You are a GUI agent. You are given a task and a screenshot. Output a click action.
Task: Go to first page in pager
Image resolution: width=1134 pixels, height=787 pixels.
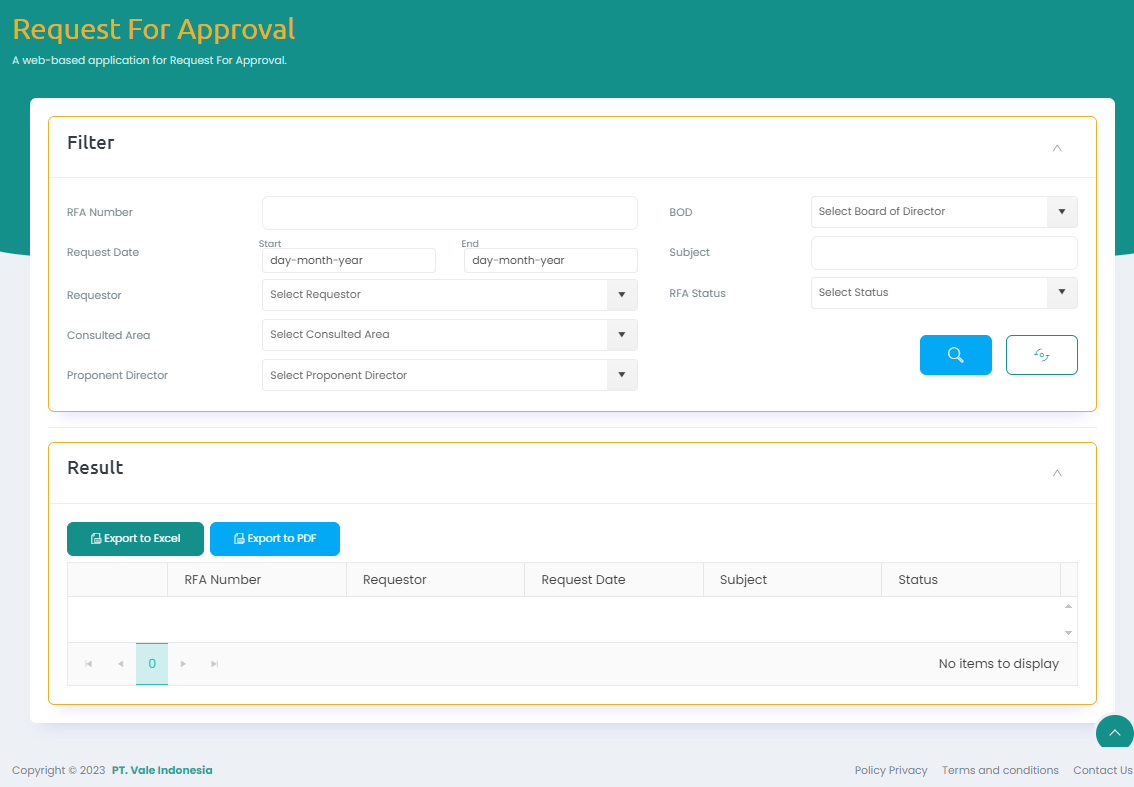tap(89, 664)
